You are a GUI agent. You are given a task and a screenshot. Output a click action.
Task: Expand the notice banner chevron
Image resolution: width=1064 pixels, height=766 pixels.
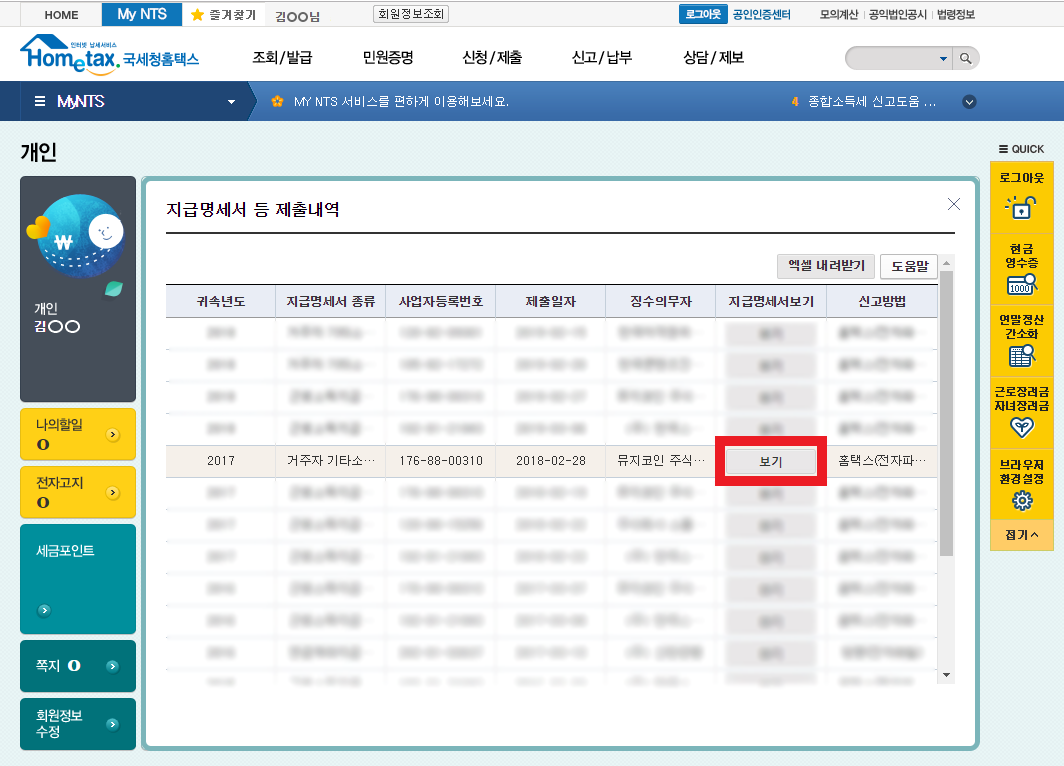(968, 102)
